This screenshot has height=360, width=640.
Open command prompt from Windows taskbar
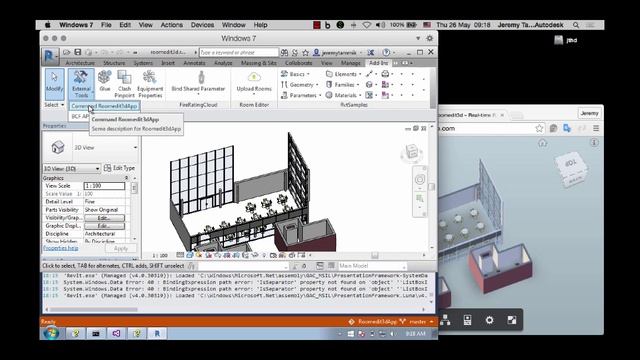click(x=96, y=333)
